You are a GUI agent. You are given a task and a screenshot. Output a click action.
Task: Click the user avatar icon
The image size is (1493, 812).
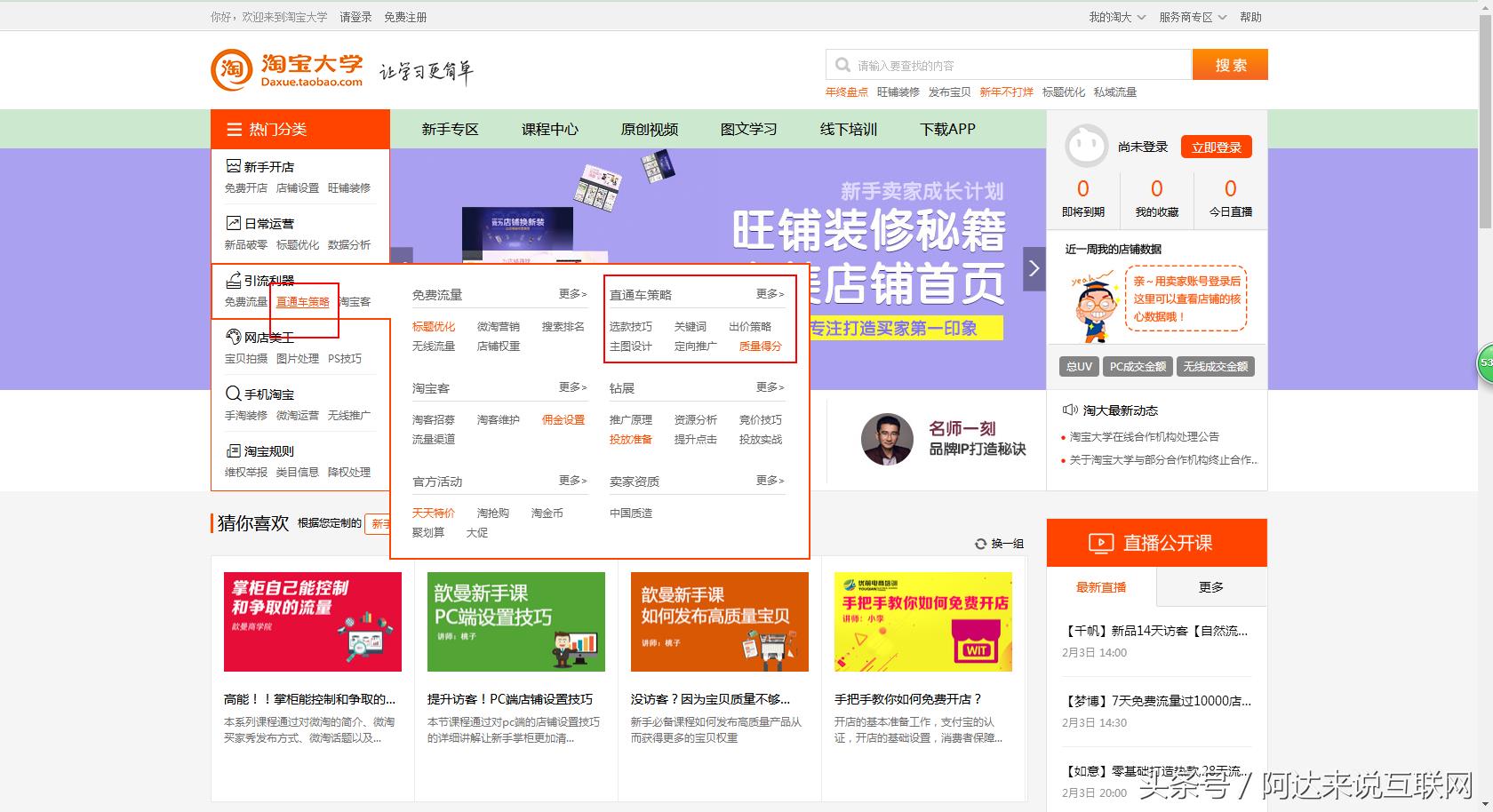[1086, 147]
